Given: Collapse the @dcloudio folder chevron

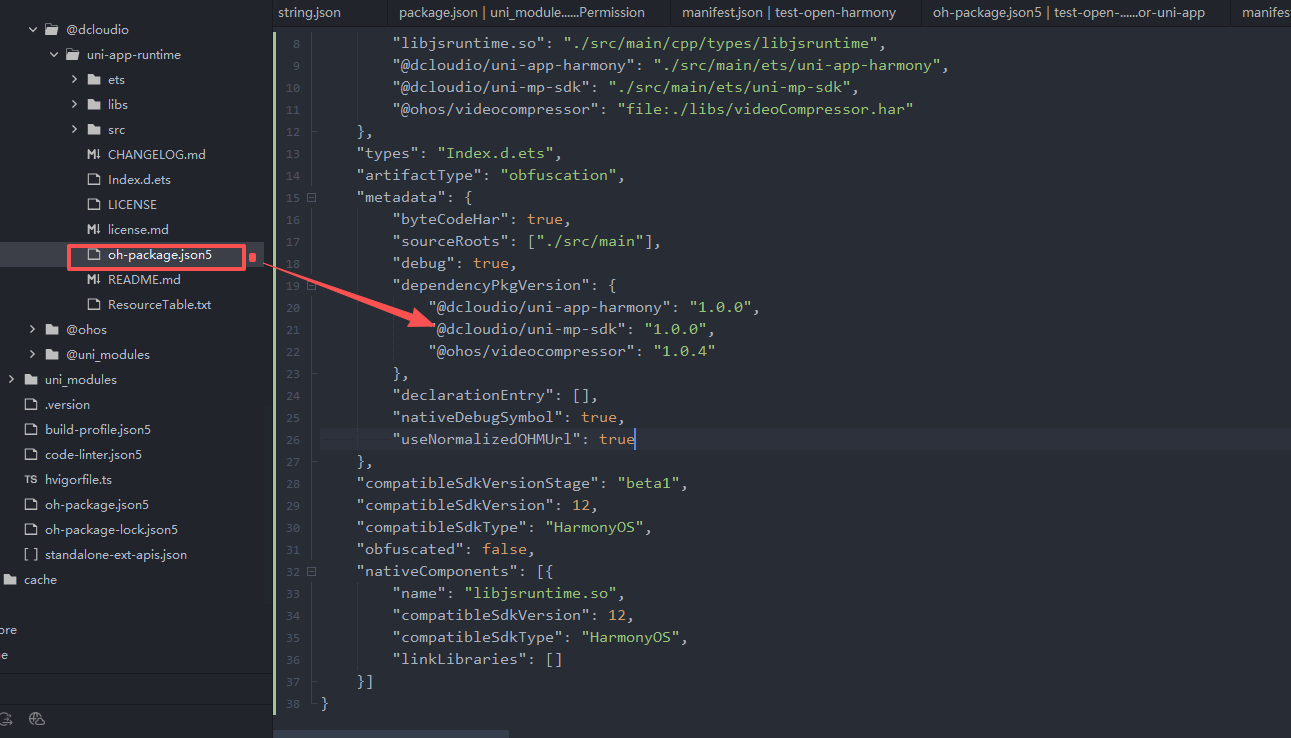Looking at the screenshot, I should click(x=33, y=29).
